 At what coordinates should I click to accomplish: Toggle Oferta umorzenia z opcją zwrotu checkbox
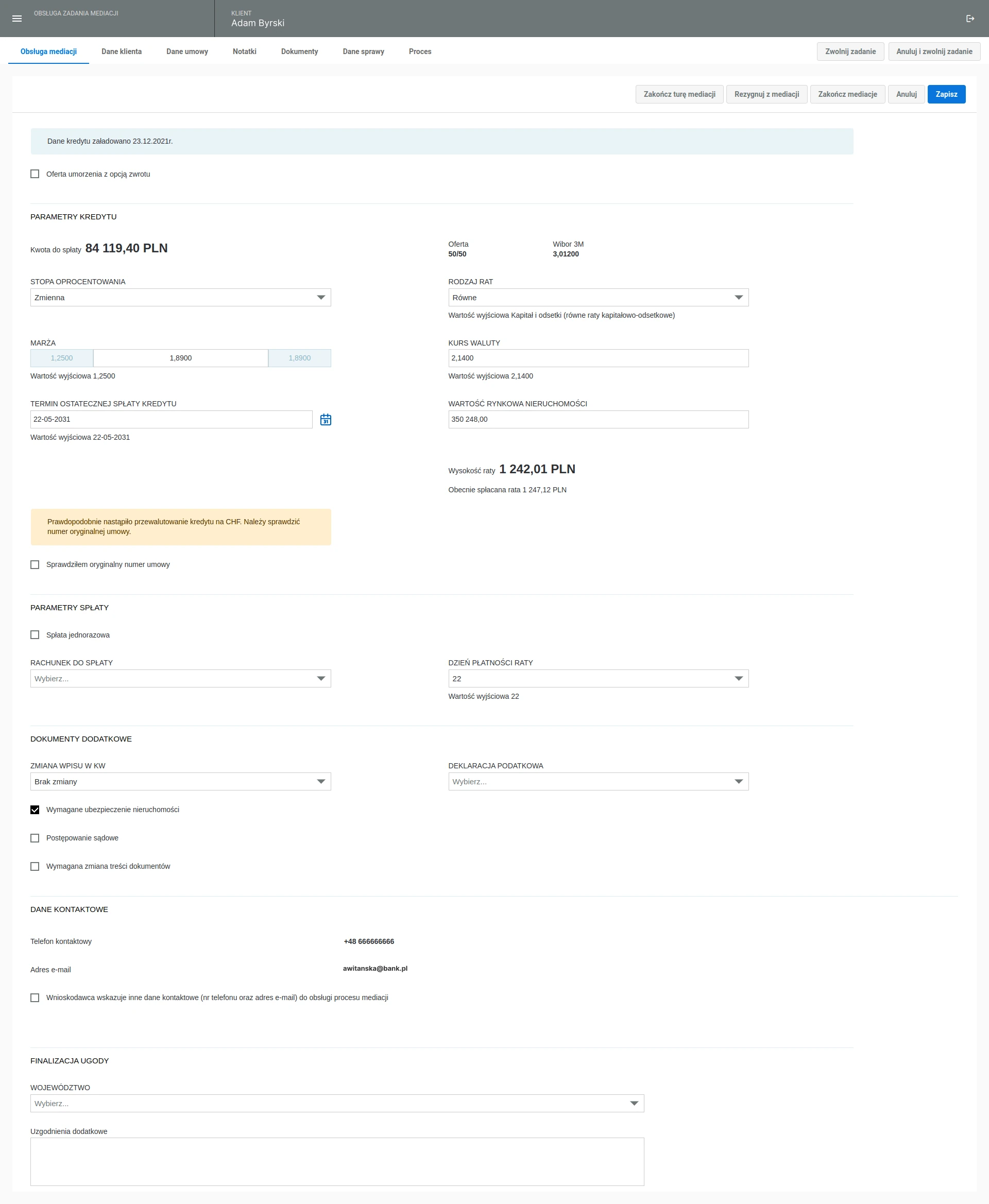pos(35,174)
